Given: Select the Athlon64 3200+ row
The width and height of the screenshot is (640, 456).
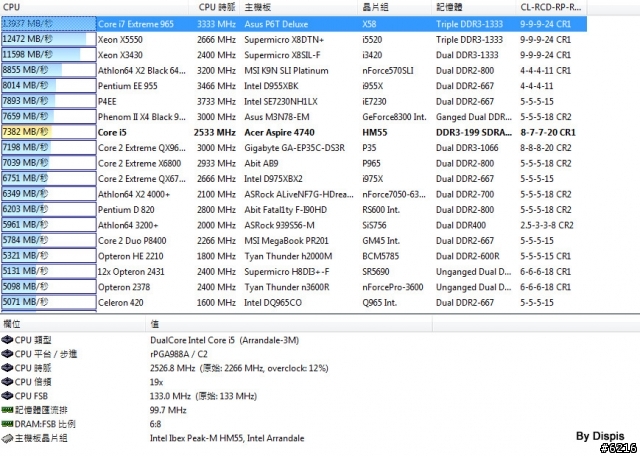Looking at the screenshot, I should tap(294, 225).
